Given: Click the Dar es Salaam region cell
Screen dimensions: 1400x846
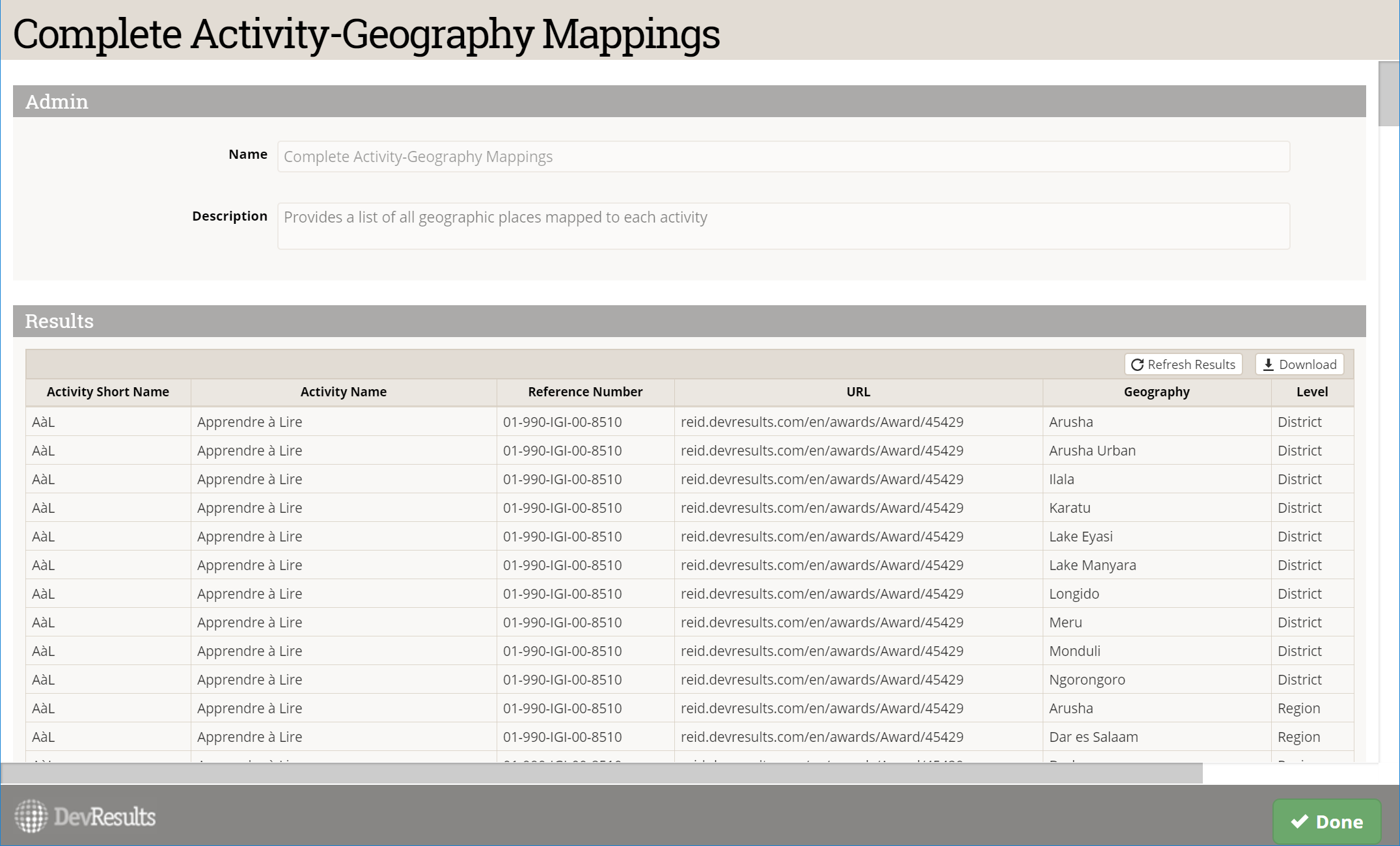Looking at the screenshot, I should point(1093,737).
